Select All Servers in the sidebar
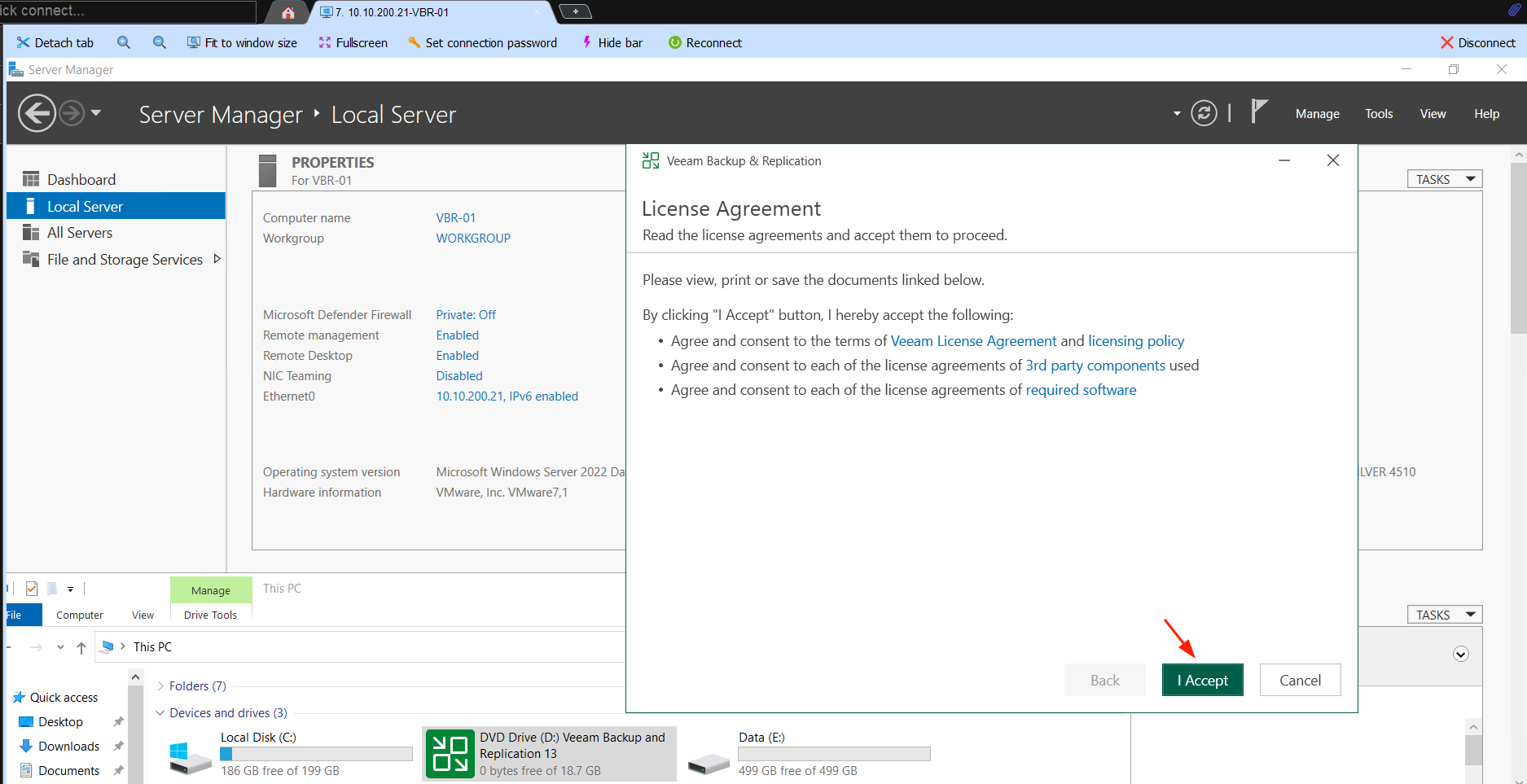The width and height of the screenshot is (1527, 784). 116,233
